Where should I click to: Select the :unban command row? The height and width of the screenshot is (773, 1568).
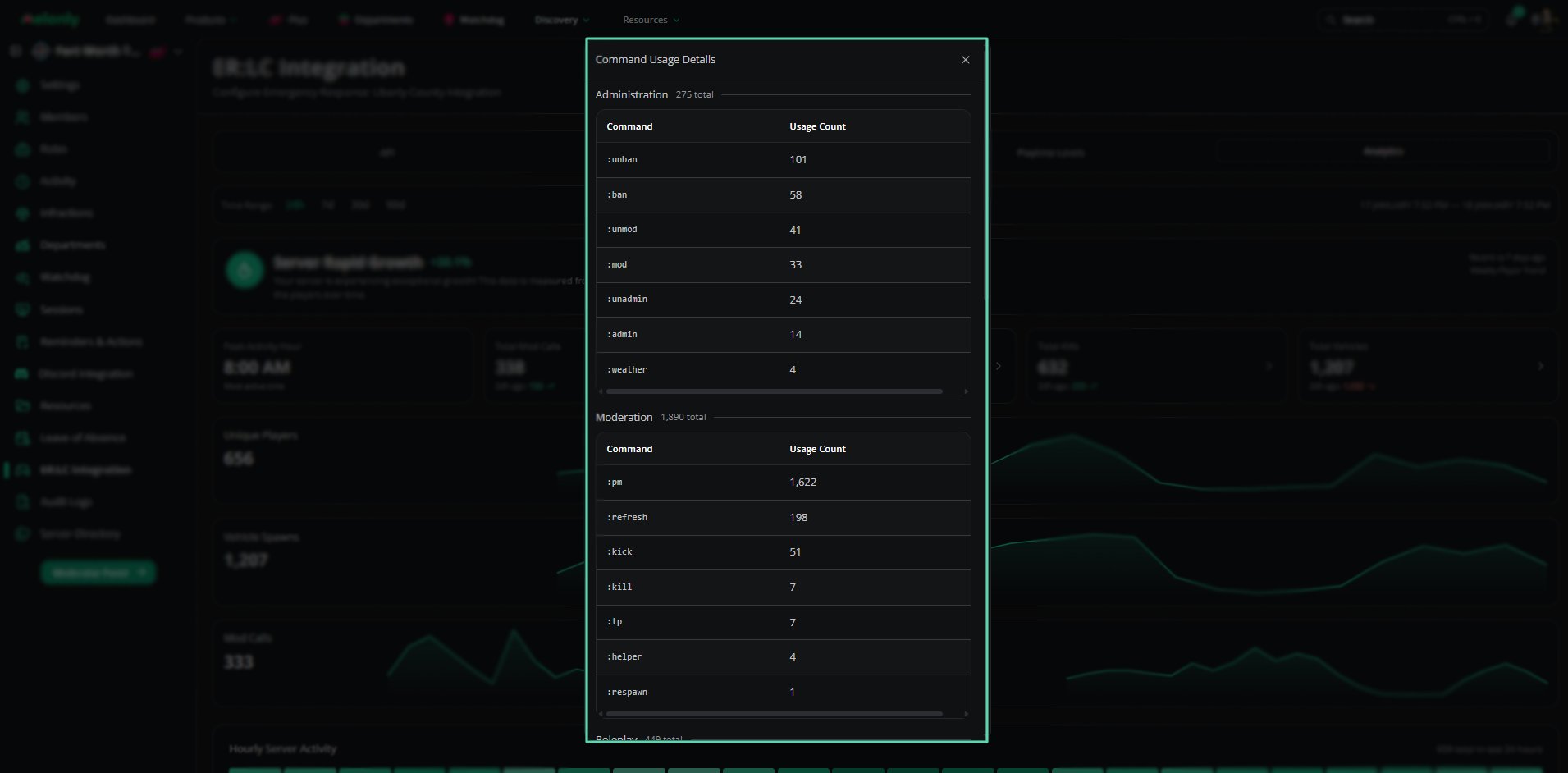point(783,160)
